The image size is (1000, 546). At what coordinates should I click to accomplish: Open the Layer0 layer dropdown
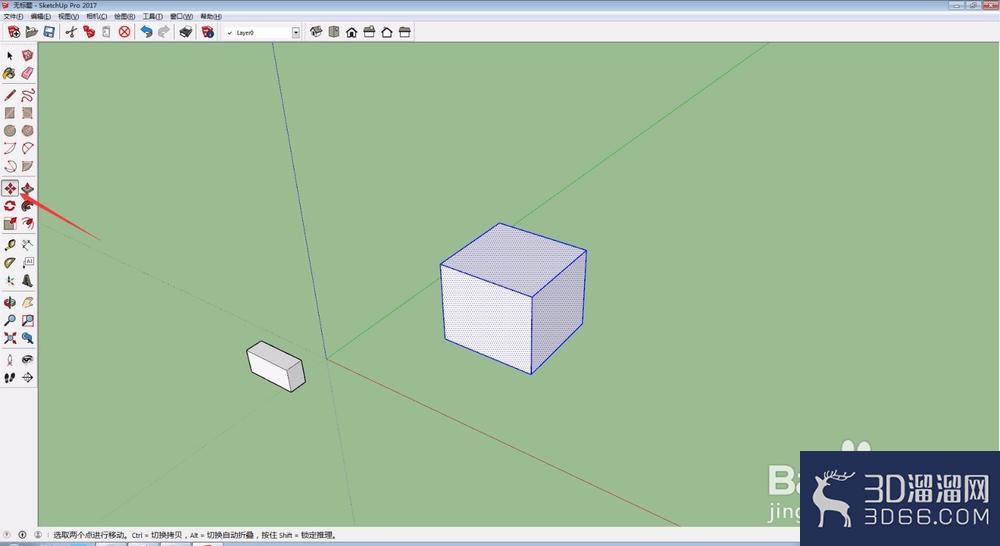point(296,33)
